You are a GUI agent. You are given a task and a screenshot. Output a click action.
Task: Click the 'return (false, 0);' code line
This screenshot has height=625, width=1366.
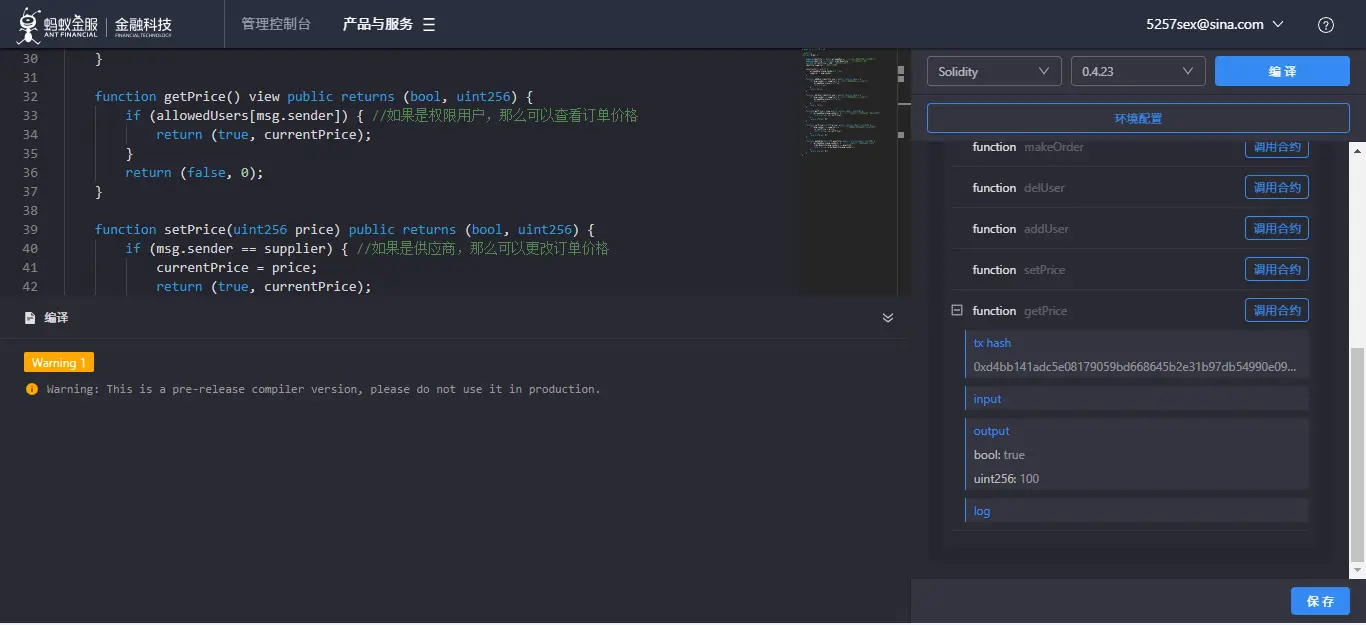pyautogui.click(x=194, y=172)
